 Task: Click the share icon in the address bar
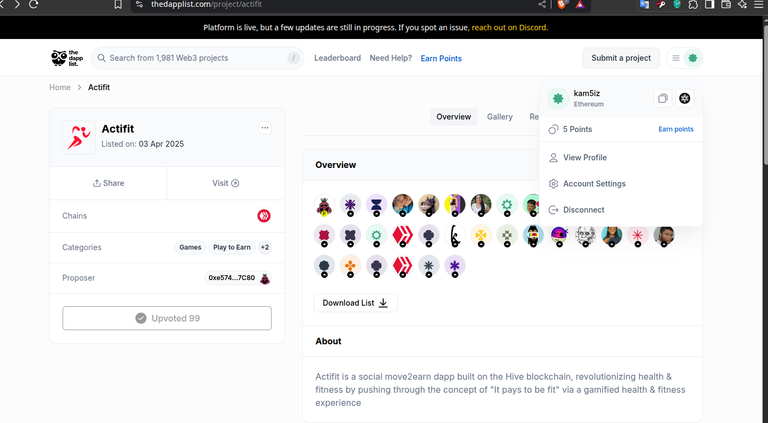[542, 4]
